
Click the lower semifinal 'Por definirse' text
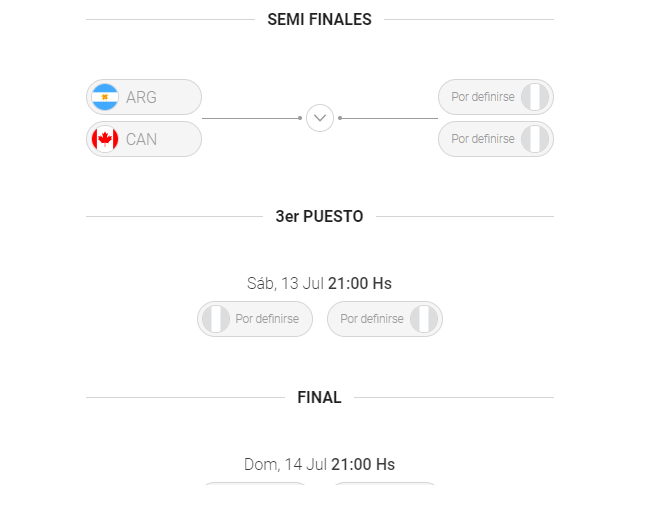(483, 139)
